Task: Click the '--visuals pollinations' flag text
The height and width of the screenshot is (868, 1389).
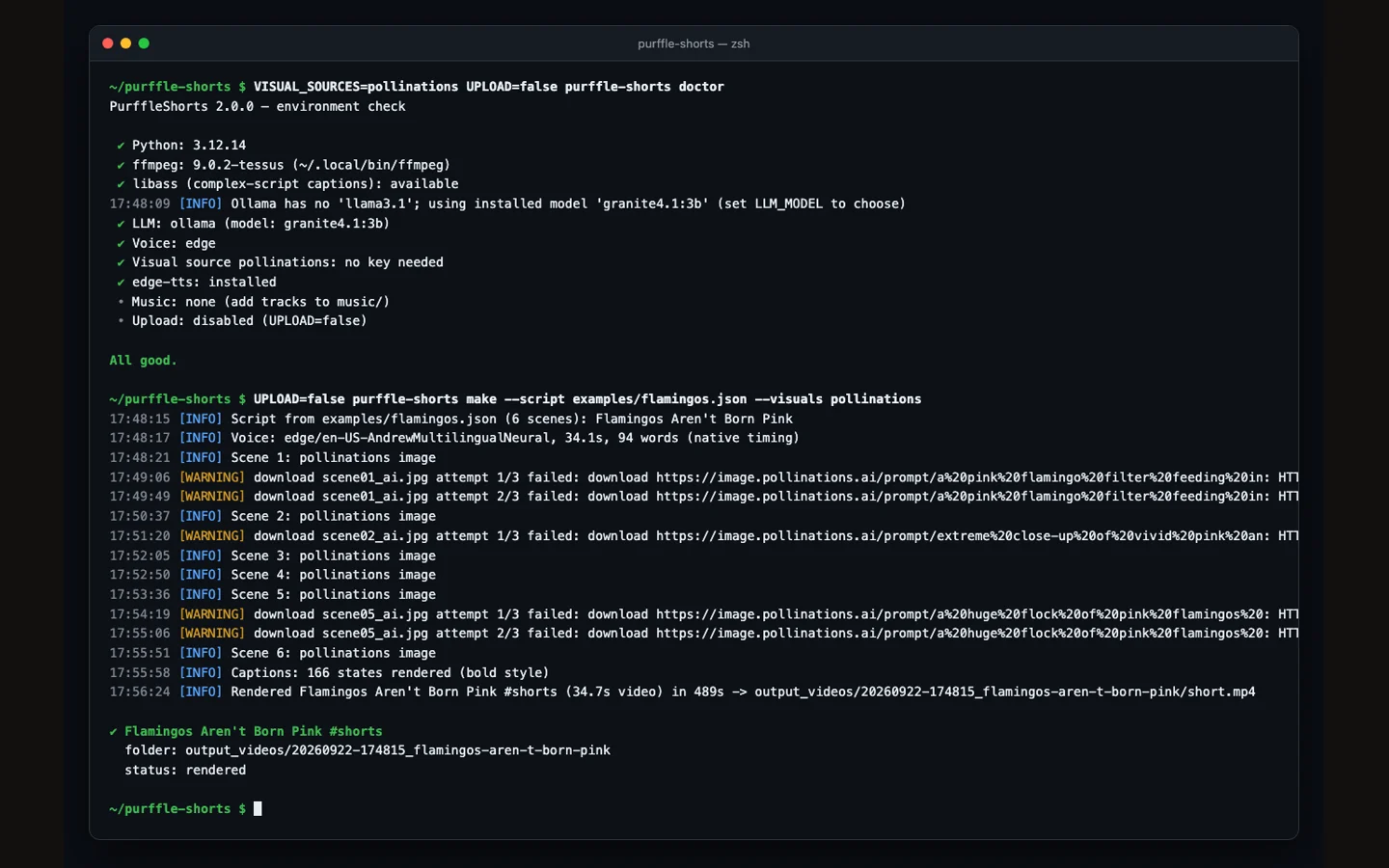Action: coord(838,399)
